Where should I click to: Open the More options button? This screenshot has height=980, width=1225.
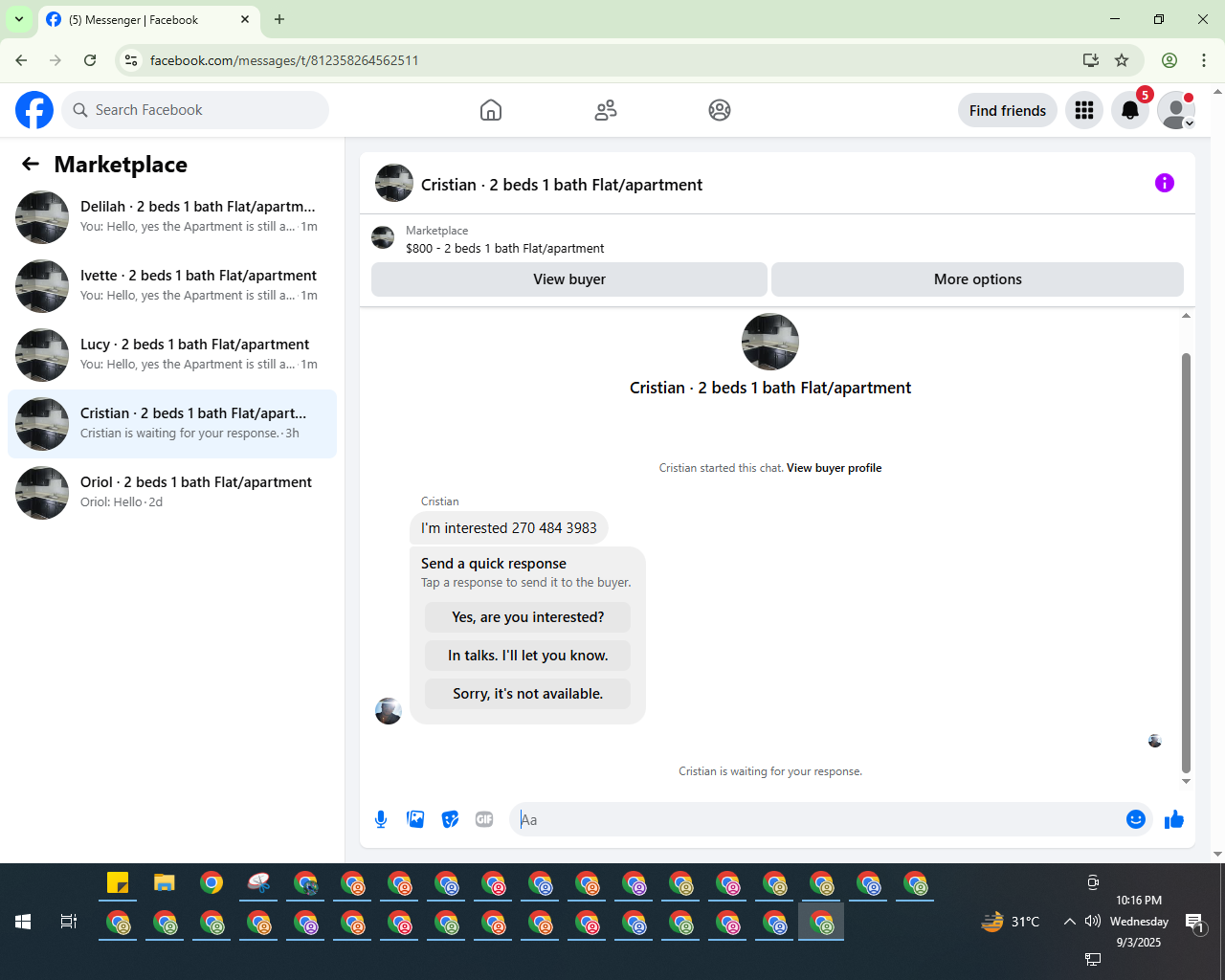(x=977, y=279)
